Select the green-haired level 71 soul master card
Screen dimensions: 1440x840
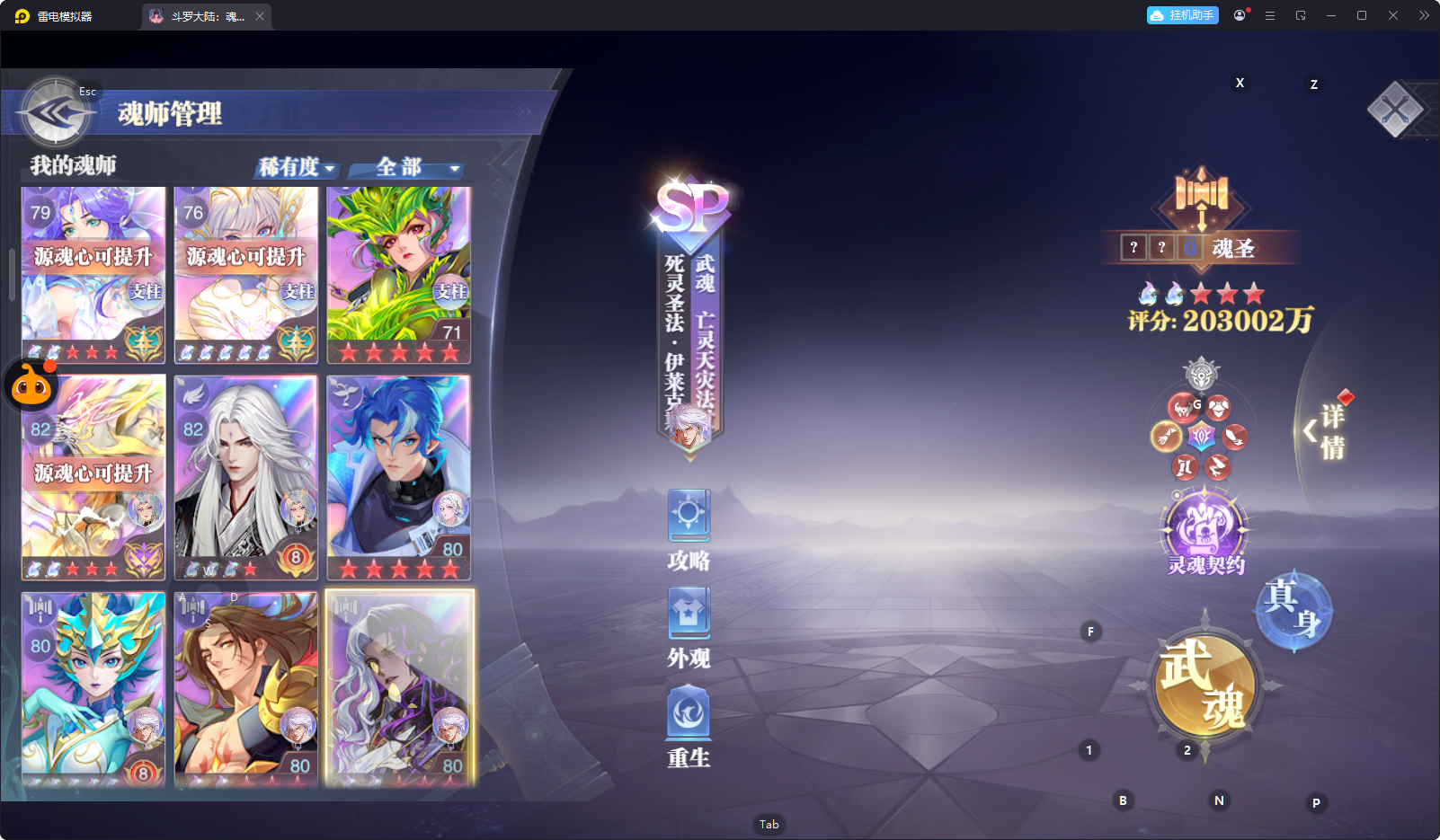coord(399,275)
